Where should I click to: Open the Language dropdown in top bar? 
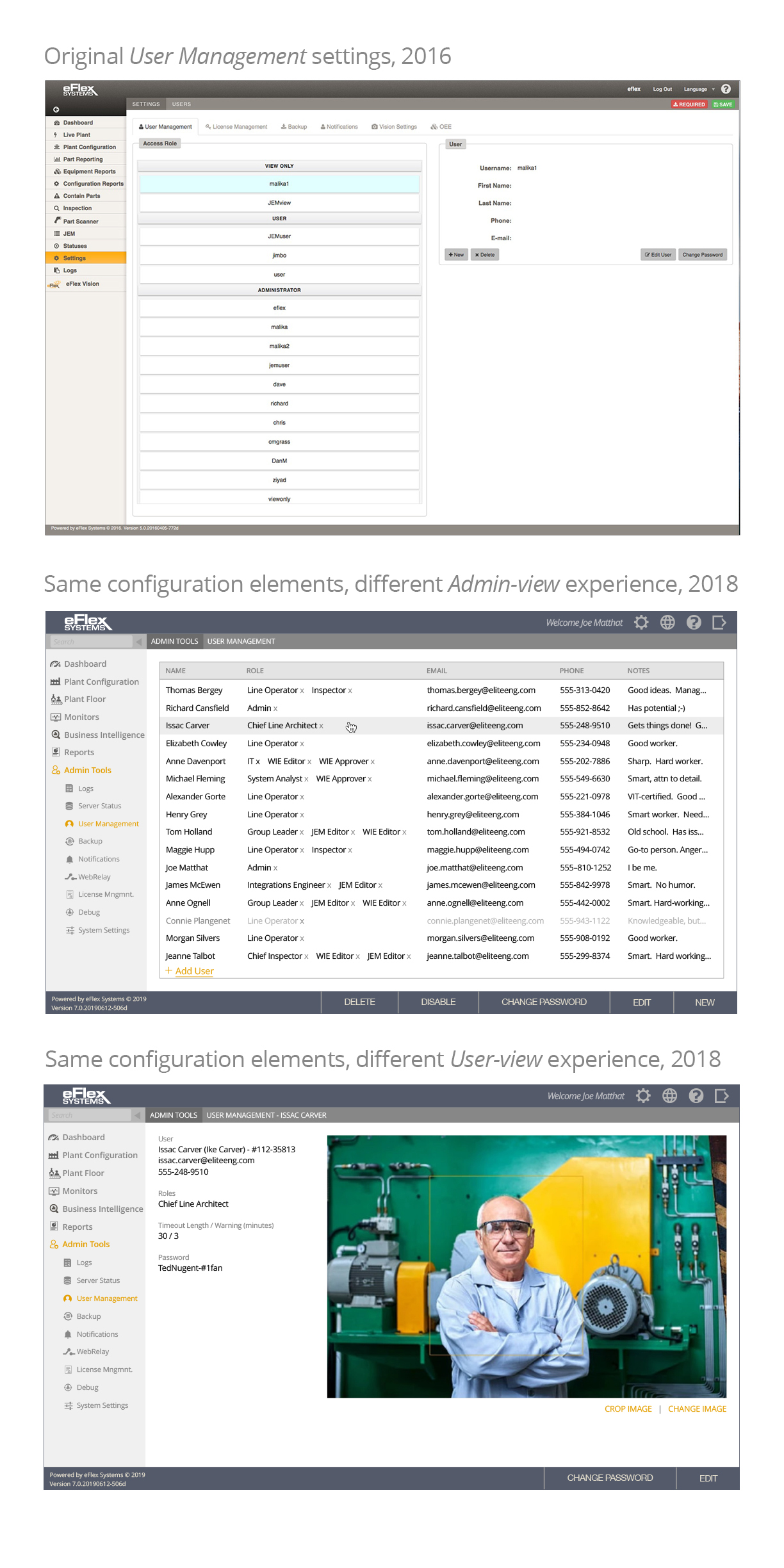[x=698, y=90]
